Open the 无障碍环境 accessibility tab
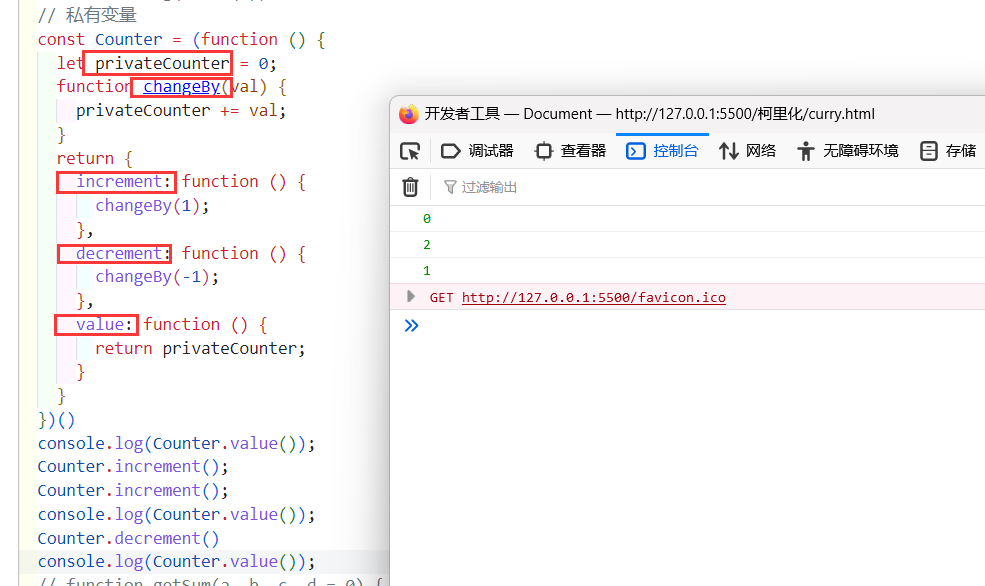This screenshot has height=586, width=985. tap(847, 151)
